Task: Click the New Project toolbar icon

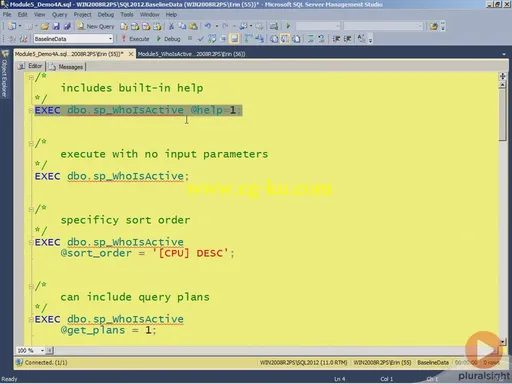Action: [12, 26]
